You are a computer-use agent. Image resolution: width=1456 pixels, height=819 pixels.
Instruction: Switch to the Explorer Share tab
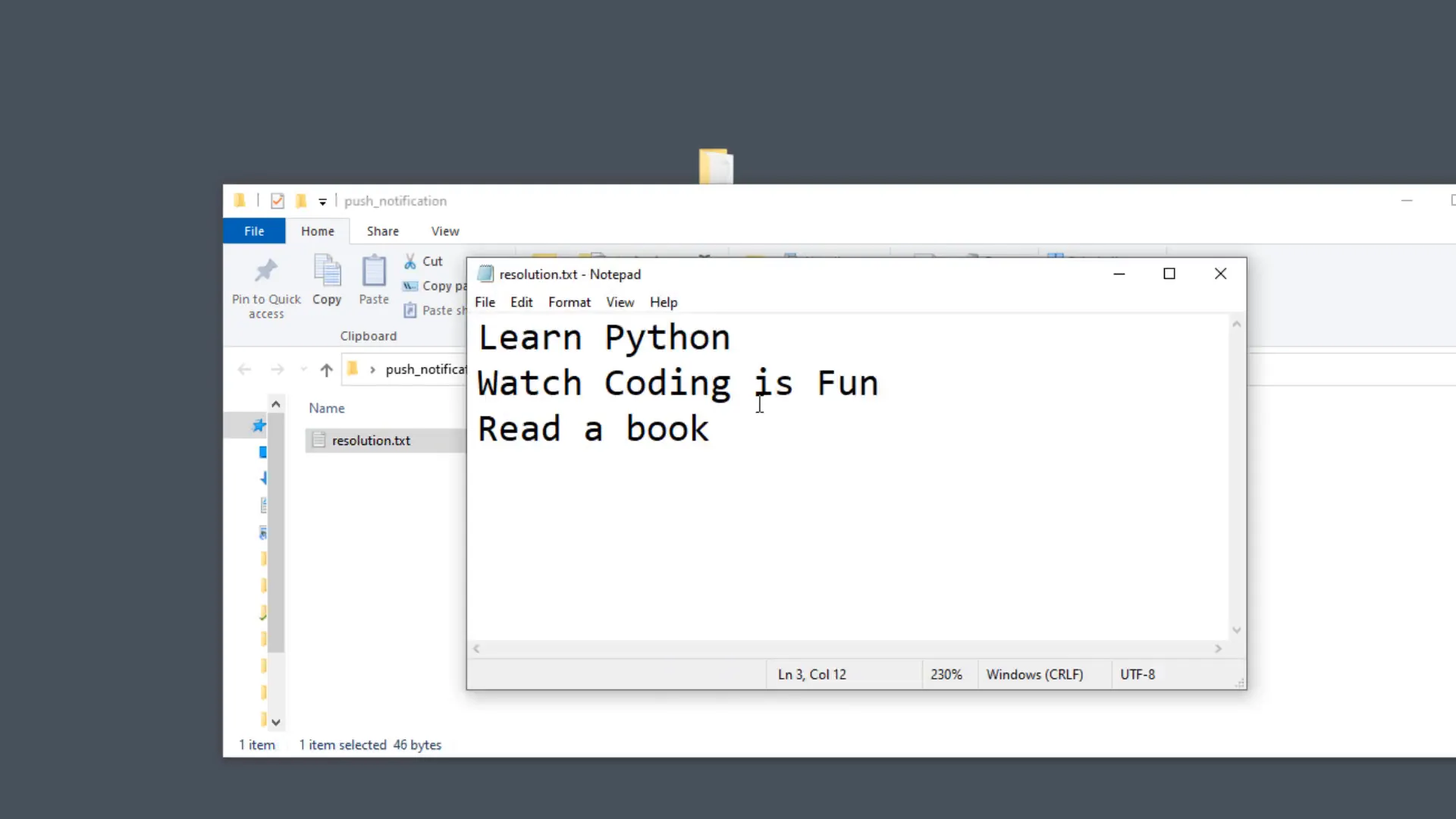click(382, 231)
